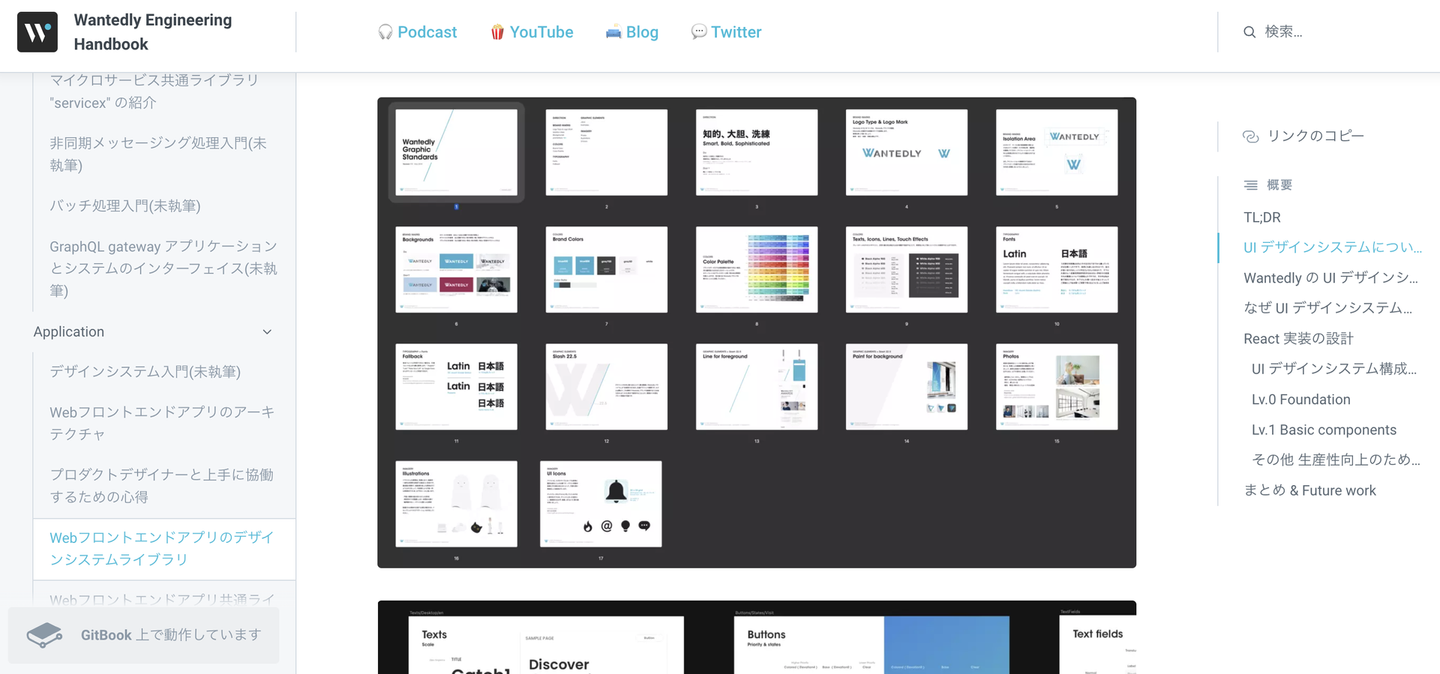1440x674 pixels.
Task: Collapse the Application section chevron
Action: (x=267, y=332)
